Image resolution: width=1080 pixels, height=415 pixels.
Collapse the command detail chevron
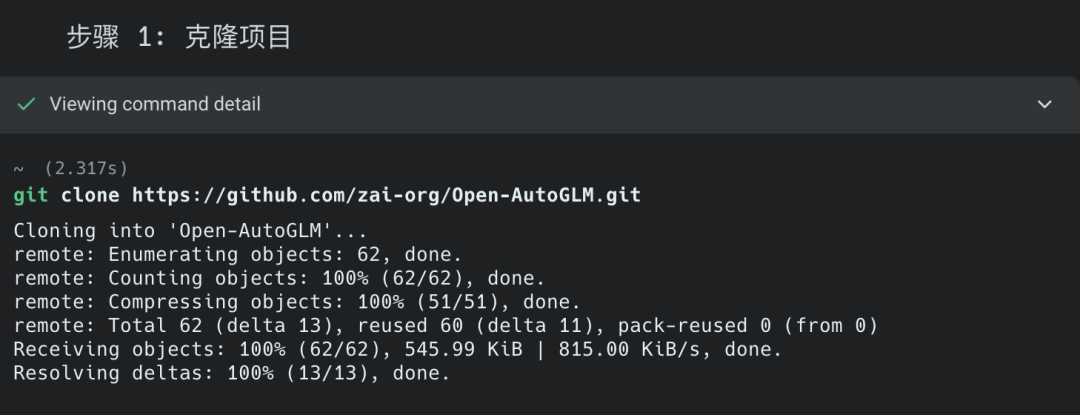pos(1045,104)
